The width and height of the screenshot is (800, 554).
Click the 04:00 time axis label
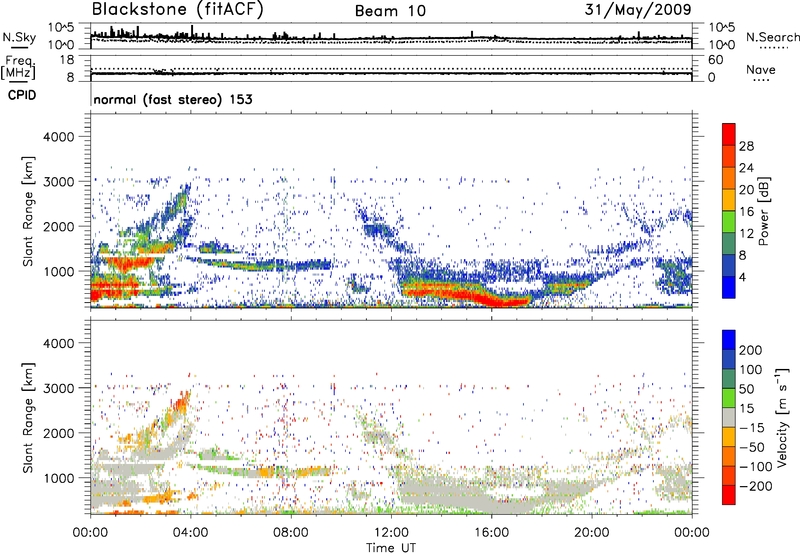click(191, 532)
